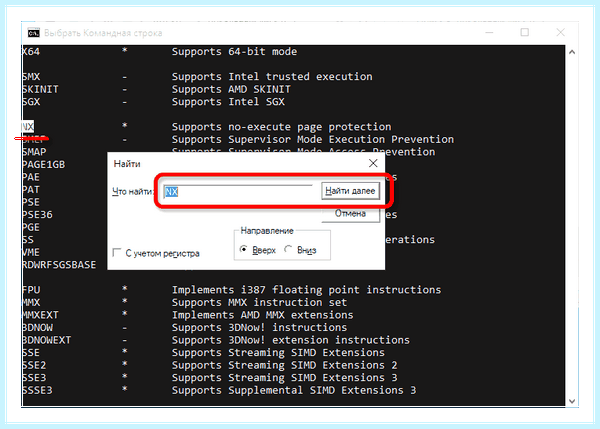Click the 3DNOW row label

(37, 328)
